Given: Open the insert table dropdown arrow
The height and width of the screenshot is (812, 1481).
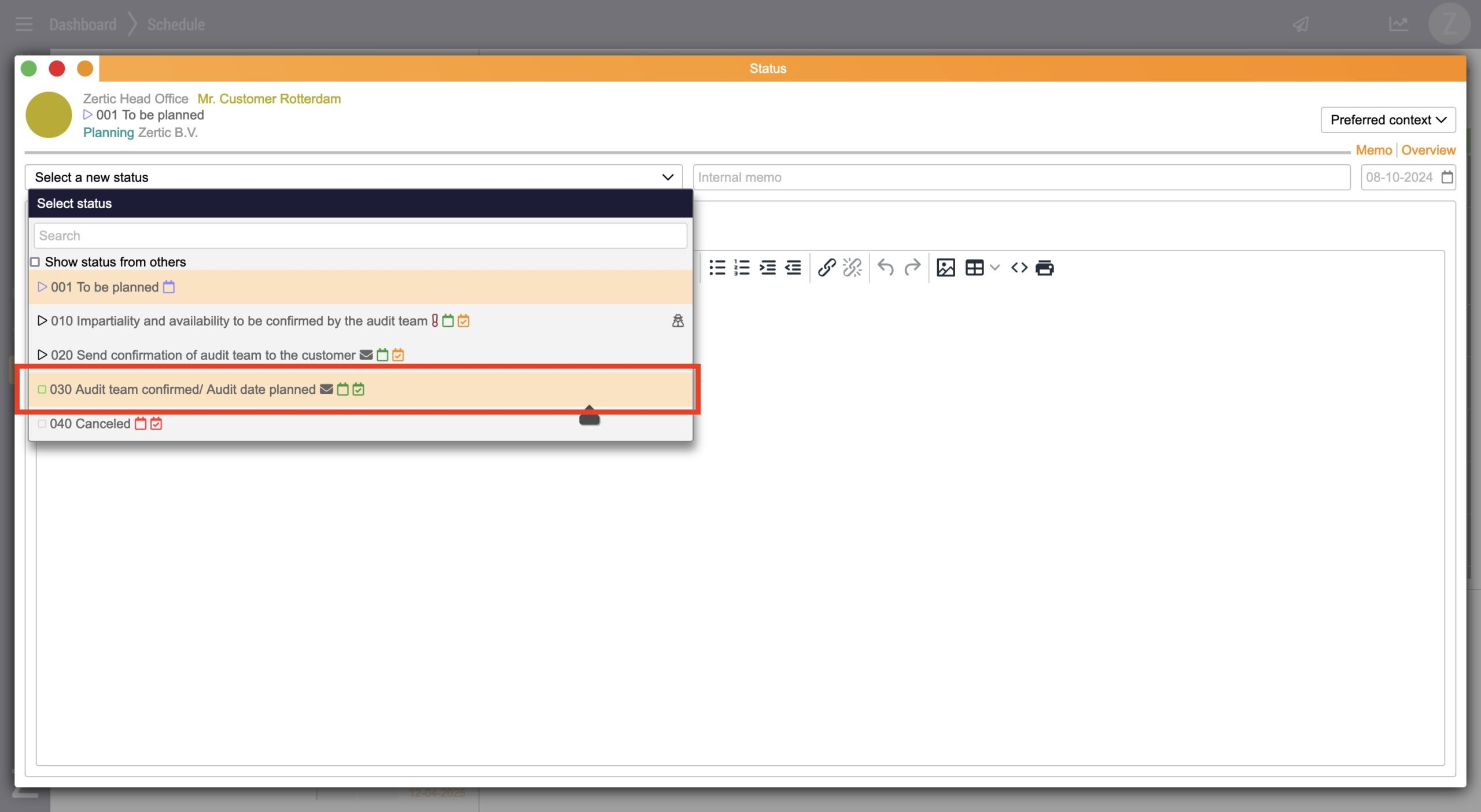Looking at the screenshot, I should [x=994, y=268].
